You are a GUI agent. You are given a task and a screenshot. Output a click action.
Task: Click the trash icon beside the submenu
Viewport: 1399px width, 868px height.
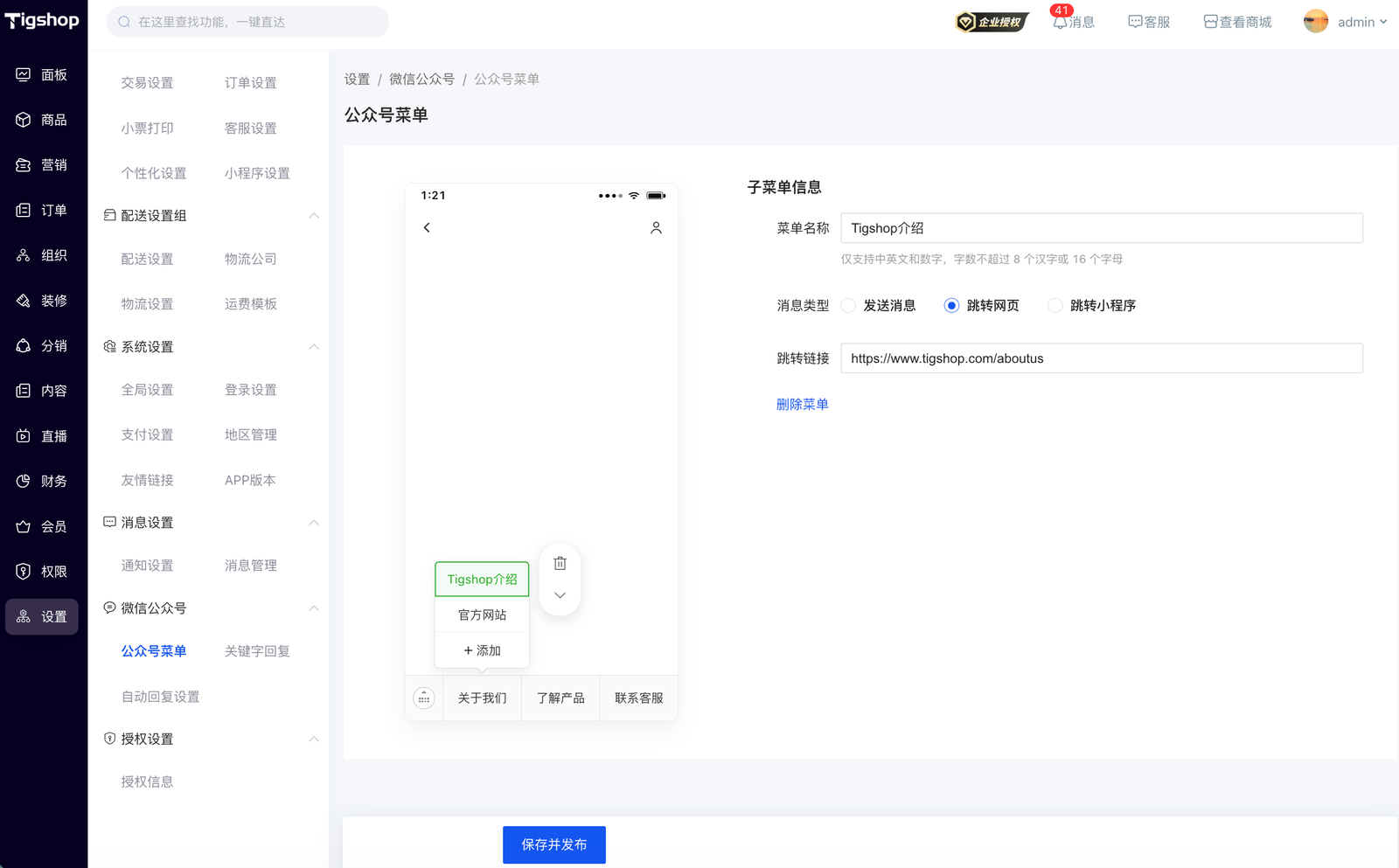tap(560, 564)
